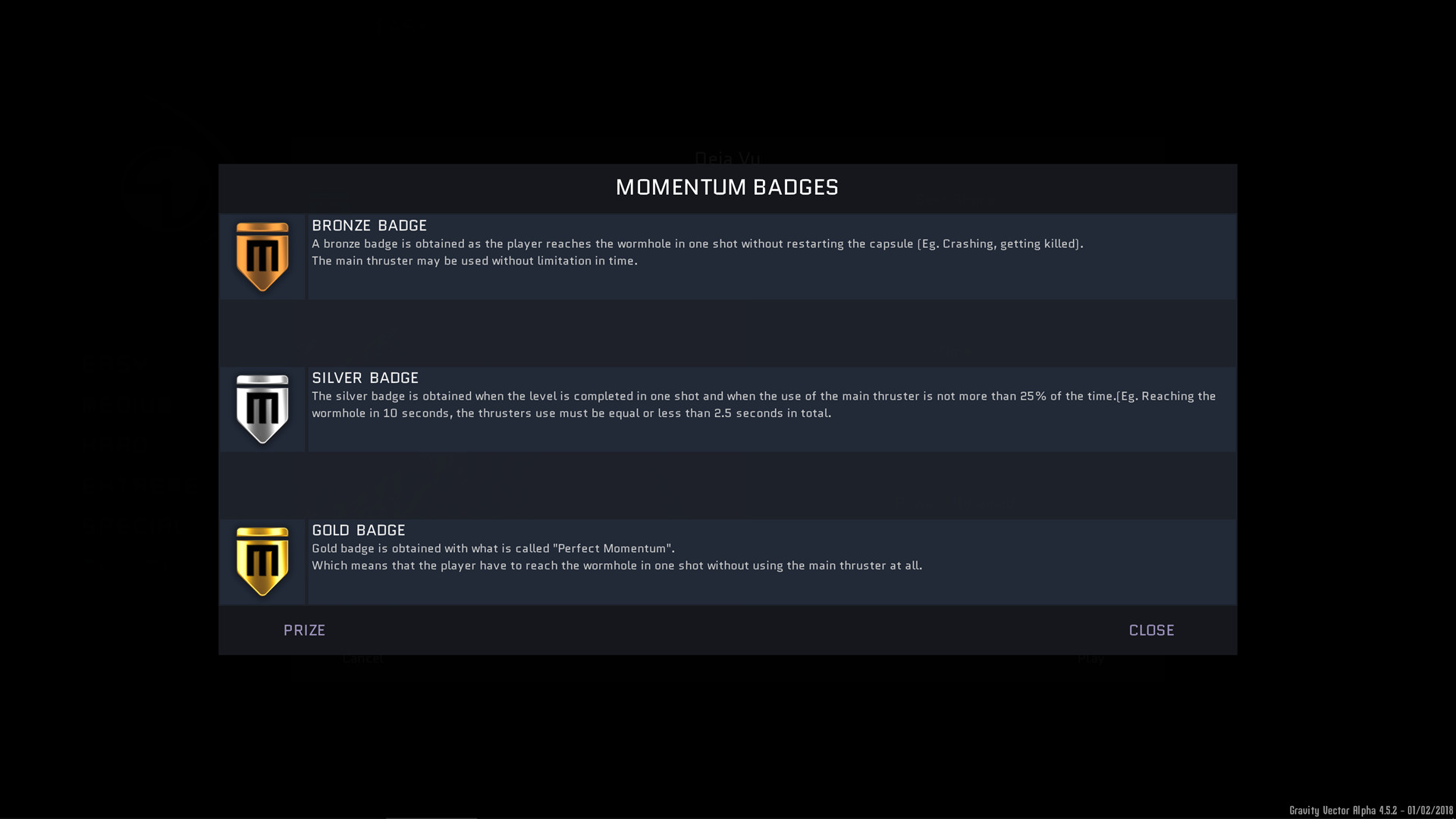Click the line about not using the main thruster
This screenshot has width=1456, height=819.
click(x=617, y=566)
